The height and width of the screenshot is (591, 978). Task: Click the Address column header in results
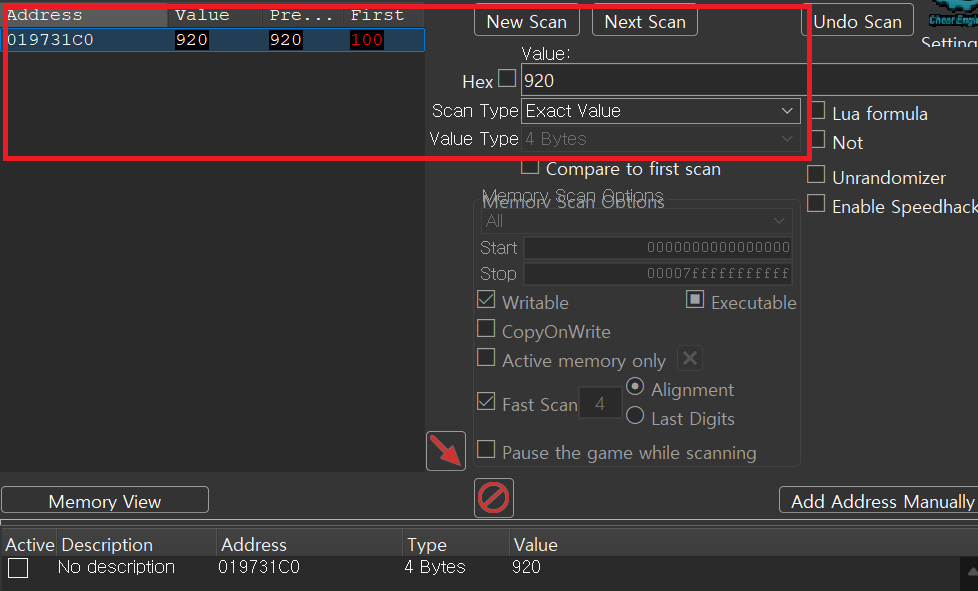(x=84, y=15)
